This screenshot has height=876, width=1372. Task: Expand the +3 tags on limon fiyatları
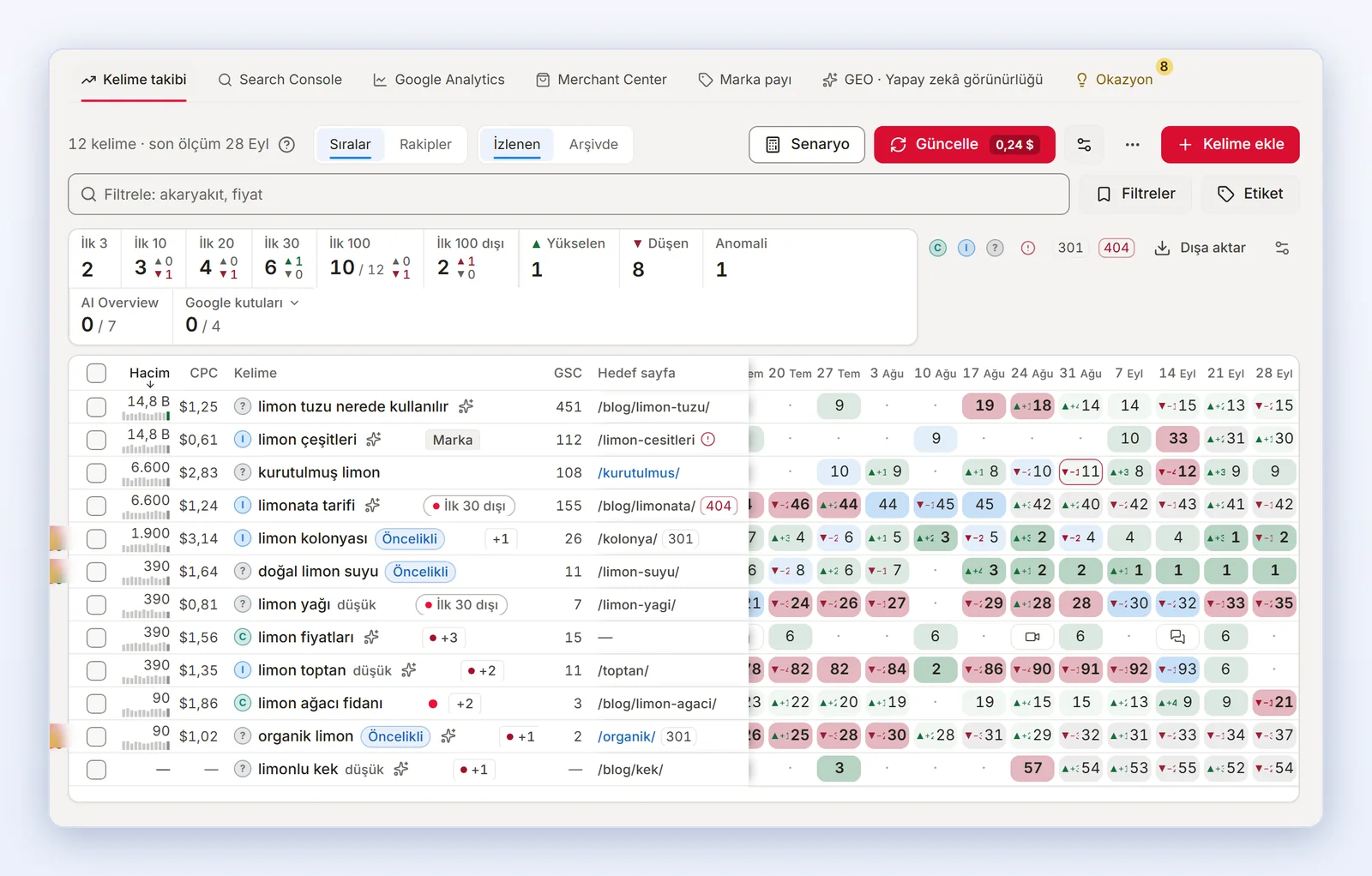(442, 638)
